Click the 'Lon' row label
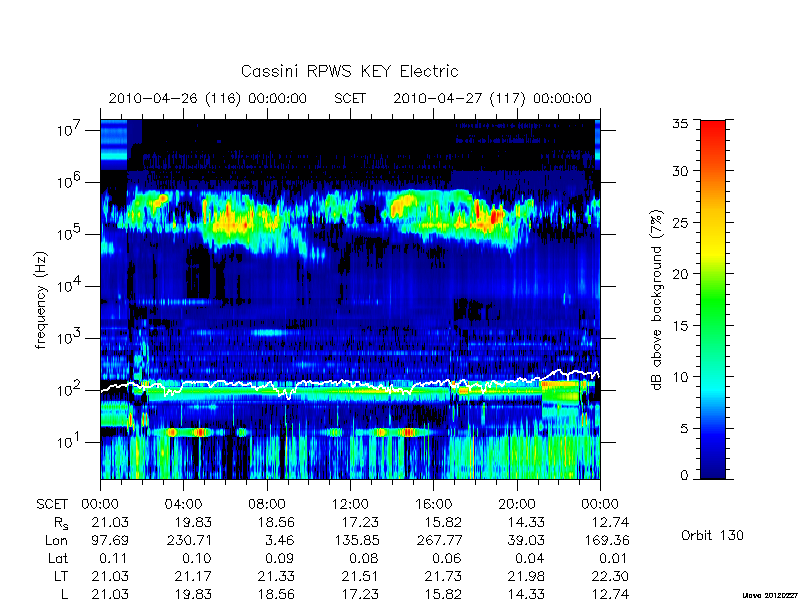Screen dimensions: 800x600 coord(56,540)
